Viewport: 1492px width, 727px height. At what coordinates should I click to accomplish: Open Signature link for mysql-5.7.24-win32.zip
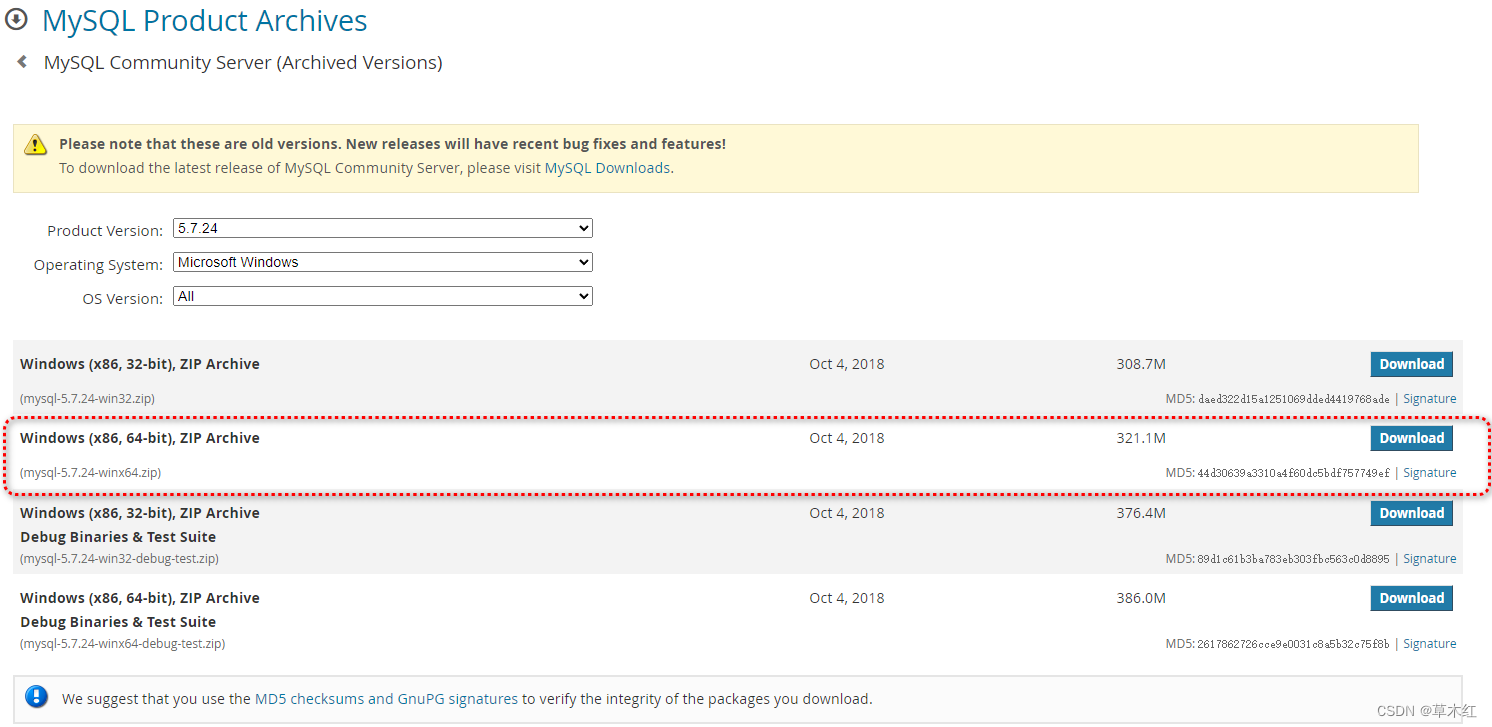pyautogui.click(x=1429, y=398)
